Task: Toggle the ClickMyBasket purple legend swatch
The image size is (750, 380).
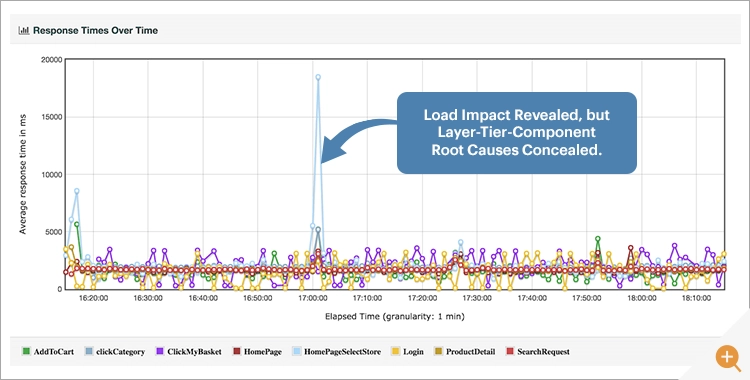Action: point(160,351)
